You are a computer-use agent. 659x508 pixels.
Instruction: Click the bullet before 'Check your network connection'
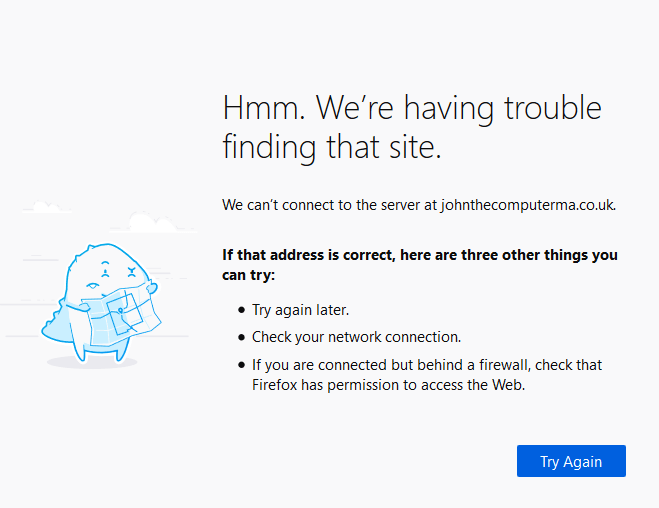click(x=241, y=337)
